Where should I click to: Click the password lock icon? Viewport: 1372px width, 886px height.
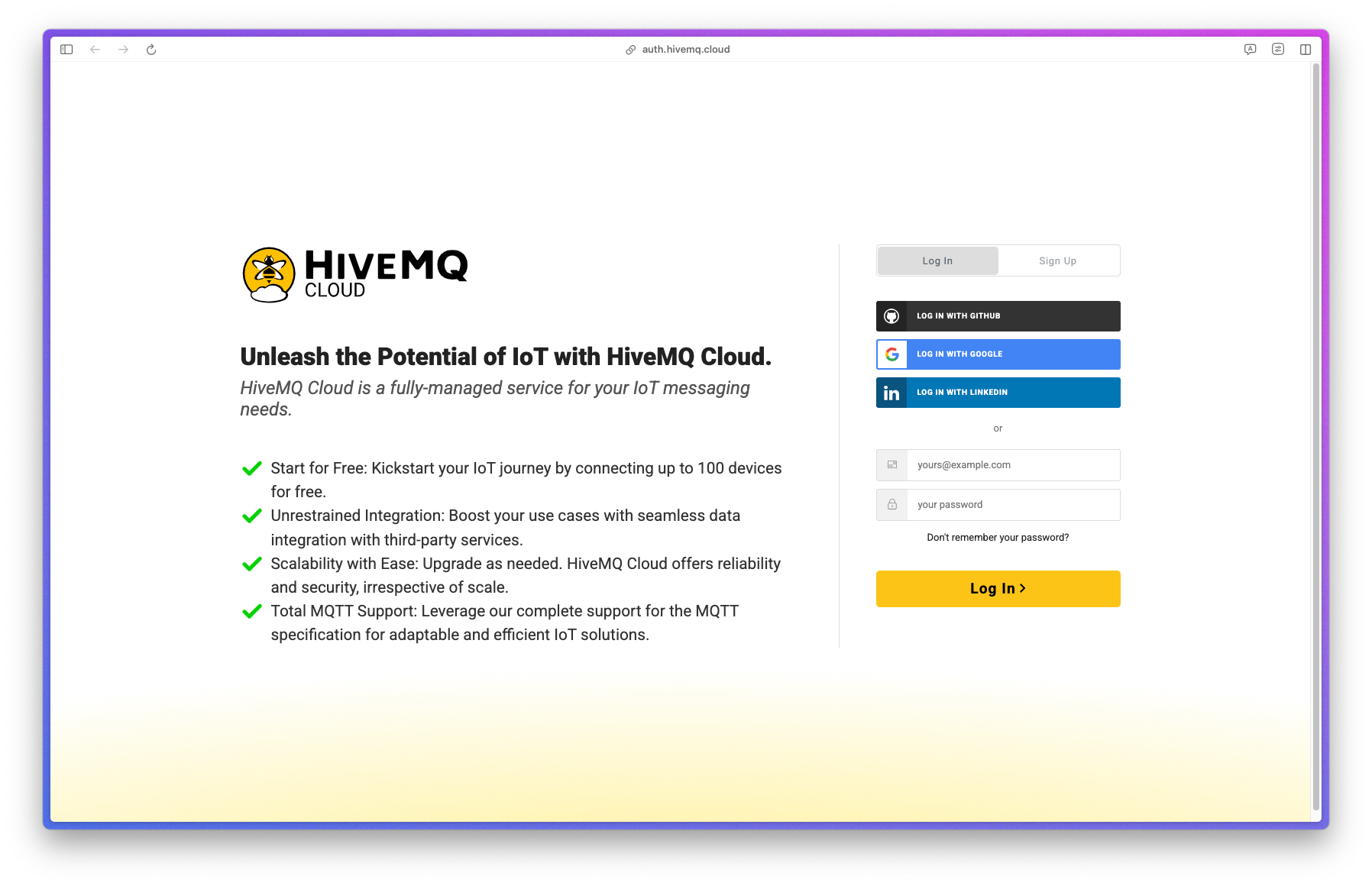coord(891,505)
